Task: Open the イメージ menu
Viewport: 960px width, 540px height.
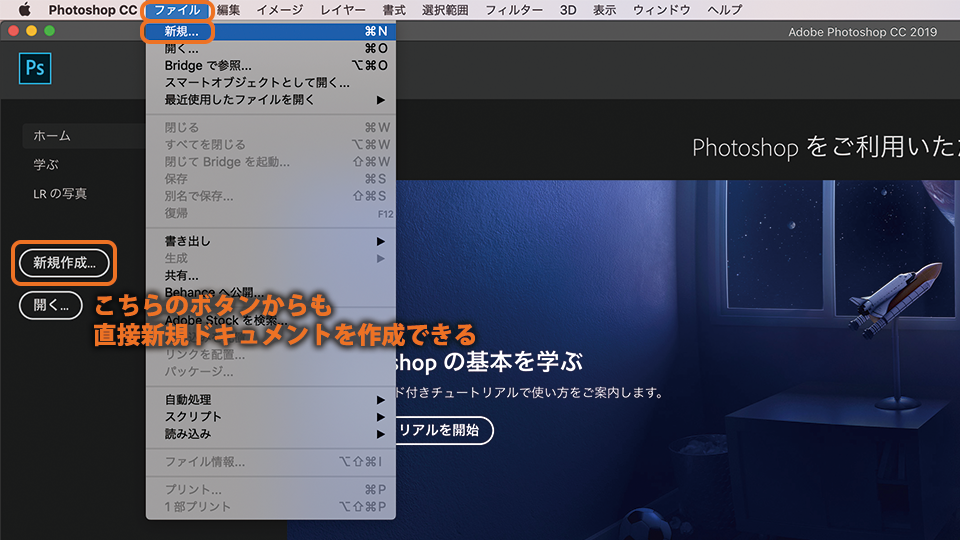Action: [x=280, y=10]
